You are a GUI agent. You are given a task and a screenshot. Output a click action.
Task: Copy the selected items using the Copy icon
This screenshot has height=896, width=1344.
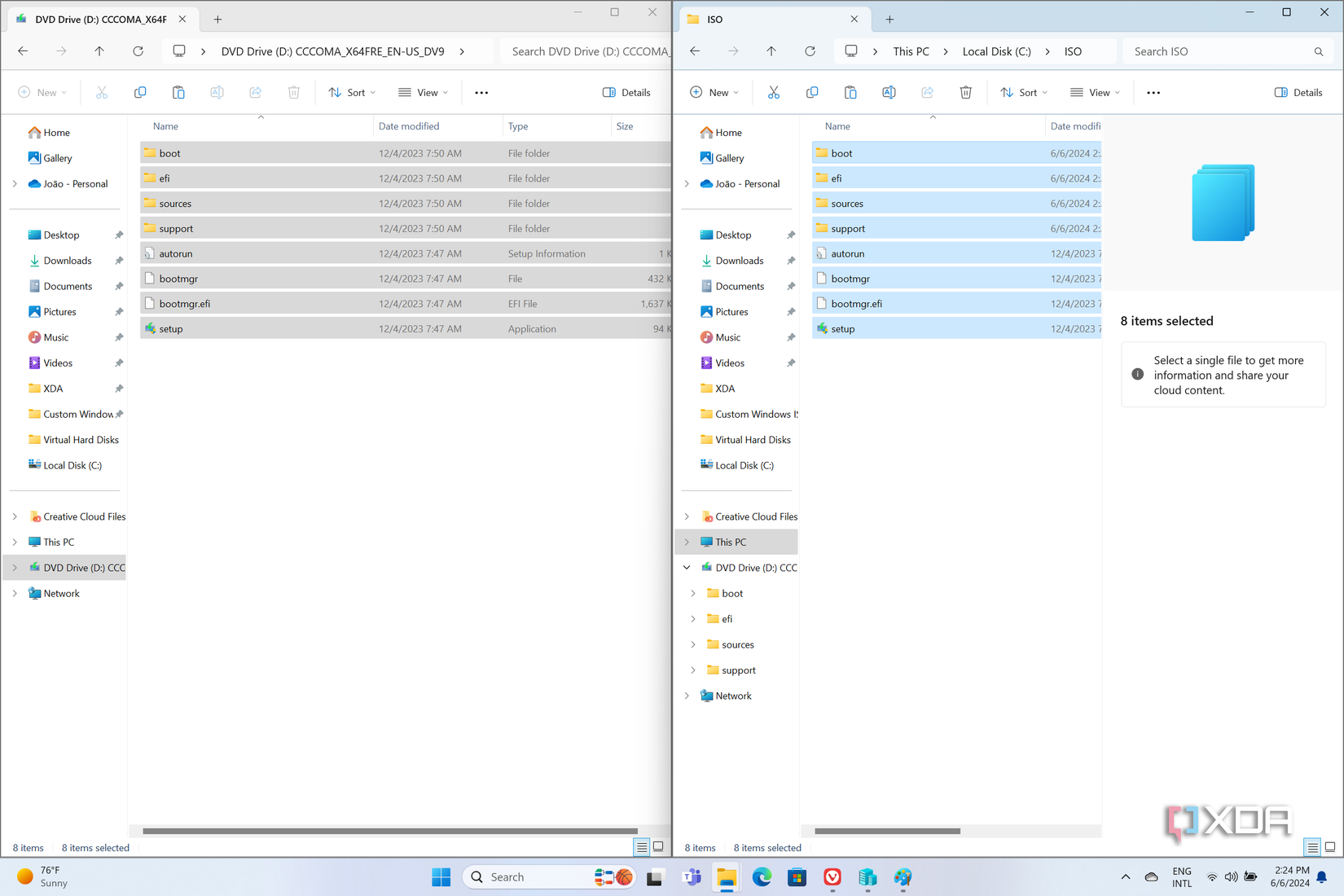[x=812, y=92]
